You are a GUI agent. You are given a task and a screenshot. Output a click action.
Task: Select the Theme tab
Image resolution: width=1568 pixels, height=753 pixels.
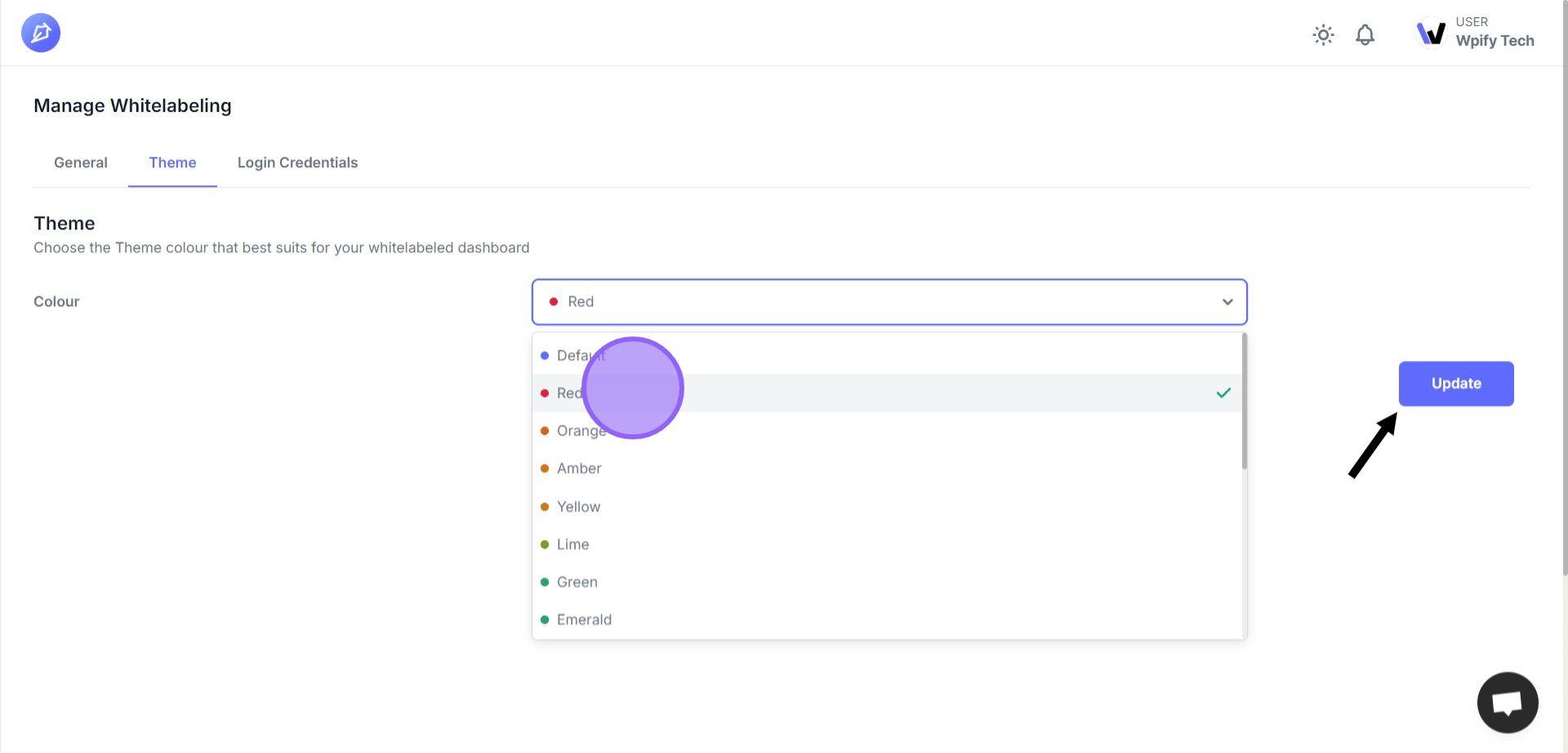coord(172,163)
